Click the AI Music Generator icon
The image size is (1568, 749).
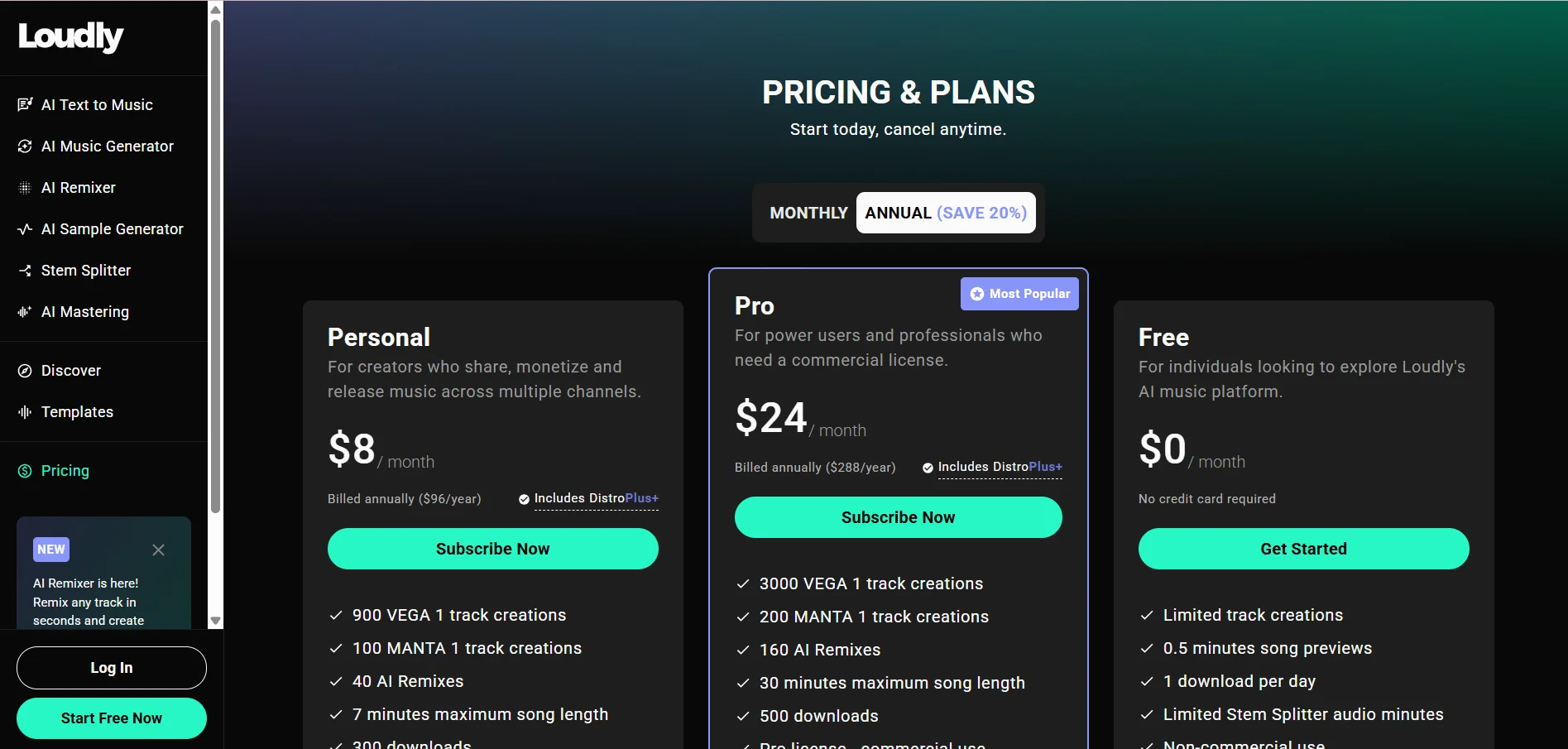pos(25,146)
